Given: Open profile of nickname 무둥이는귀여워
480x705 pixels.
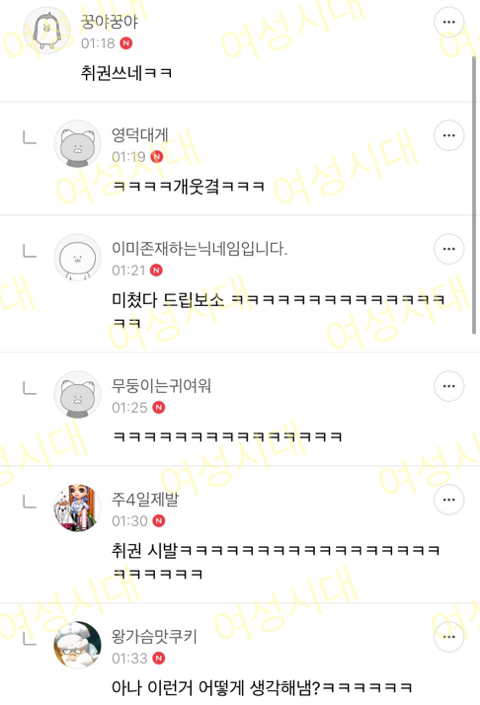Looking at the screenshot, I should (x=161, y=386).
